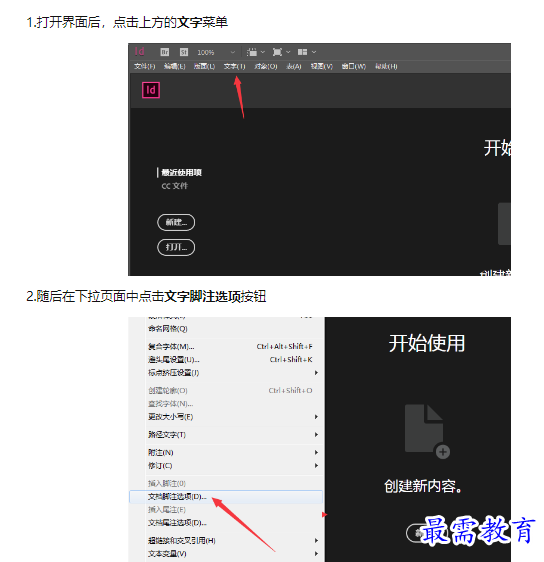Expand 附注(N) submenu
The height and width of the screenshot is (562, 544).
click(x=226, y=452)
